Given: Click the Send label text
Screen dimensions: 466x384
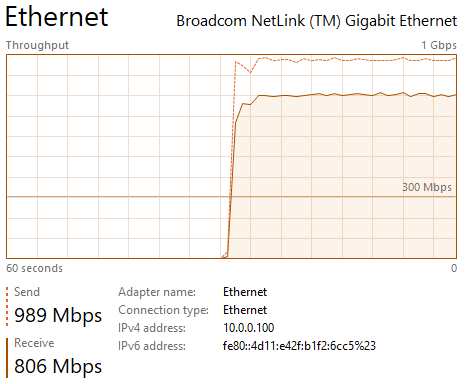Looking at the screenshot, I should pos(27,292).
